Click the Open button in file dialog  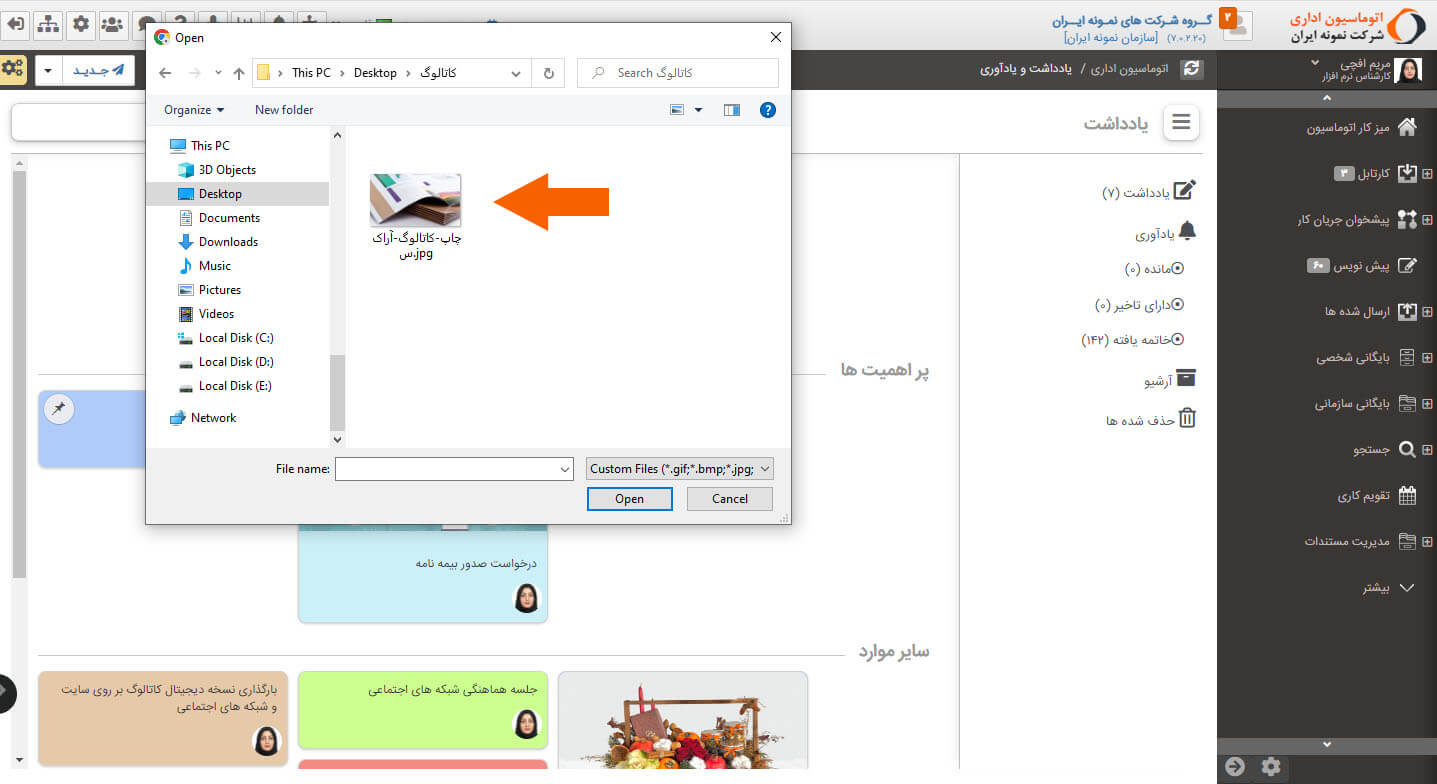click(629, 499)
